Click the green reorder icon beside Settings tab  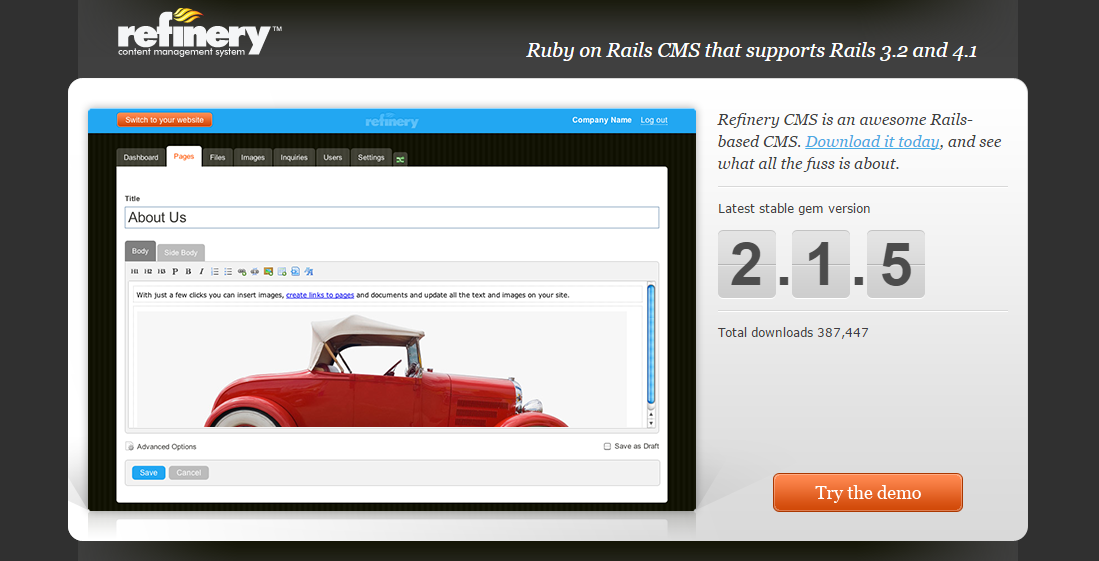[400, 159]
